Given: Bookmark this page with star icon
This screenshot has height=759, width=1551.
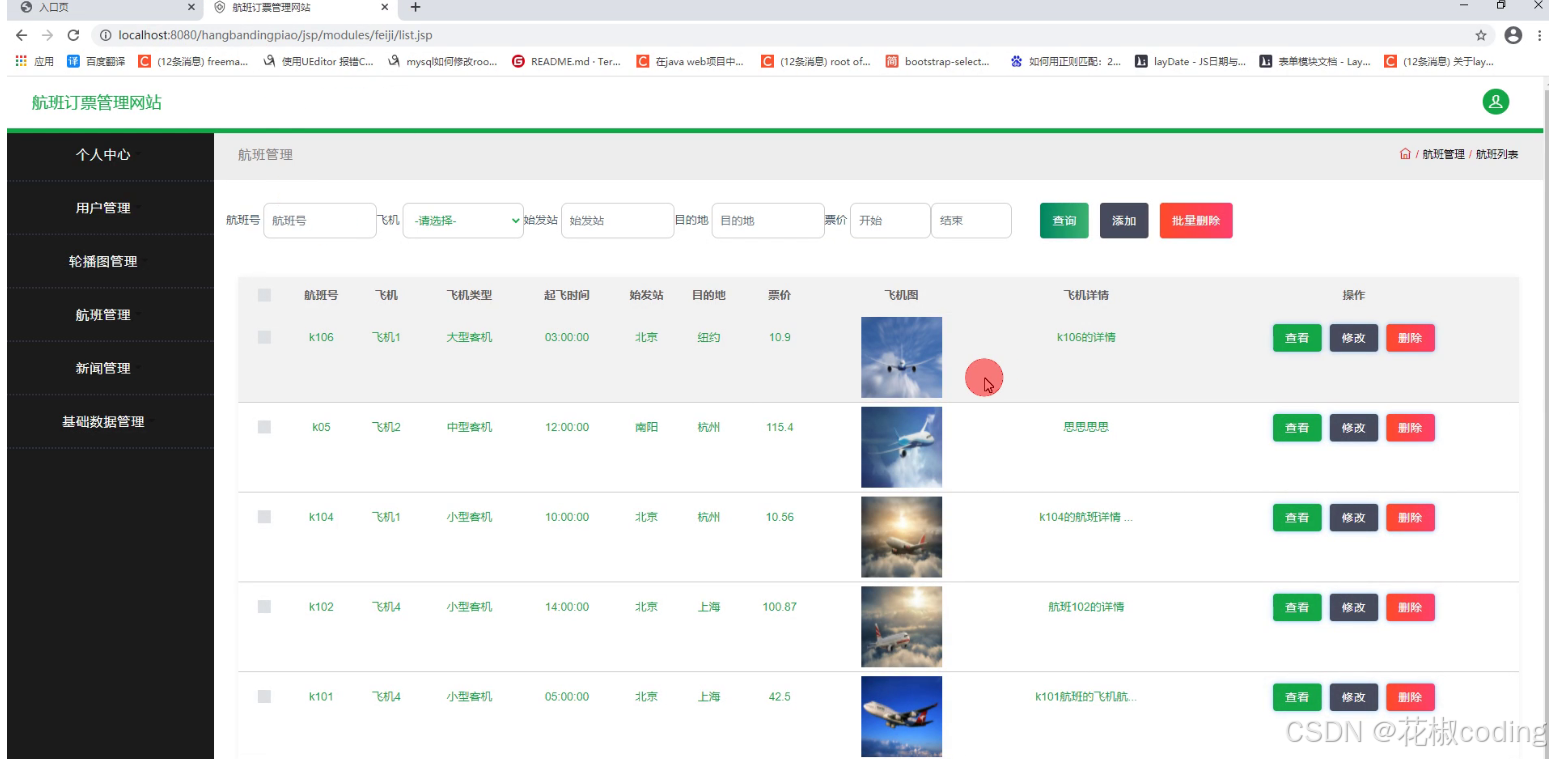Looking at the screenshot, I should [x=1481, y=35].
